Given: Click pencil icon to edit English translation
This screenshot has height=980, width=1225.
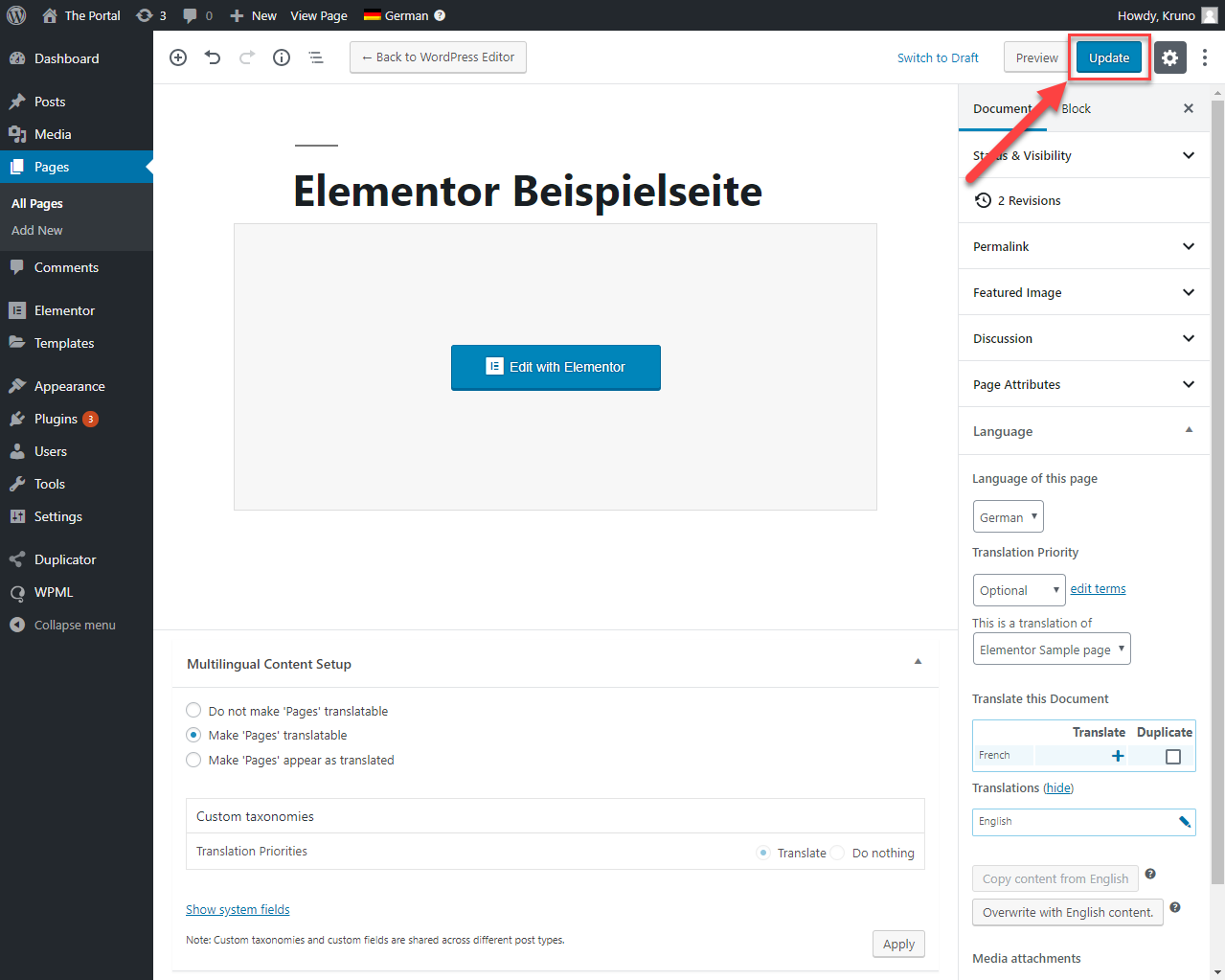Looking at the screenshot, I should pyautogui.click(x=1185, y=822).
